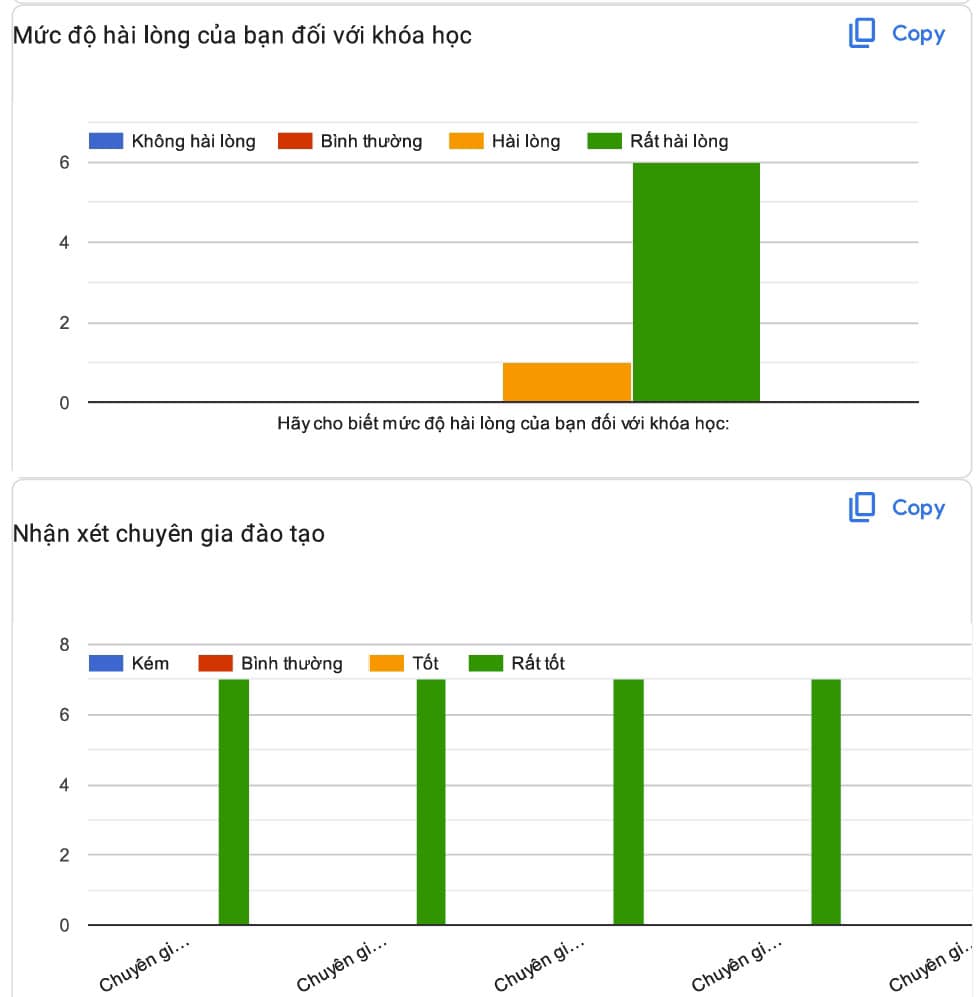
Task: Select the 'Rất hài lòng' legend label
Action: click(x=678, y=141)
